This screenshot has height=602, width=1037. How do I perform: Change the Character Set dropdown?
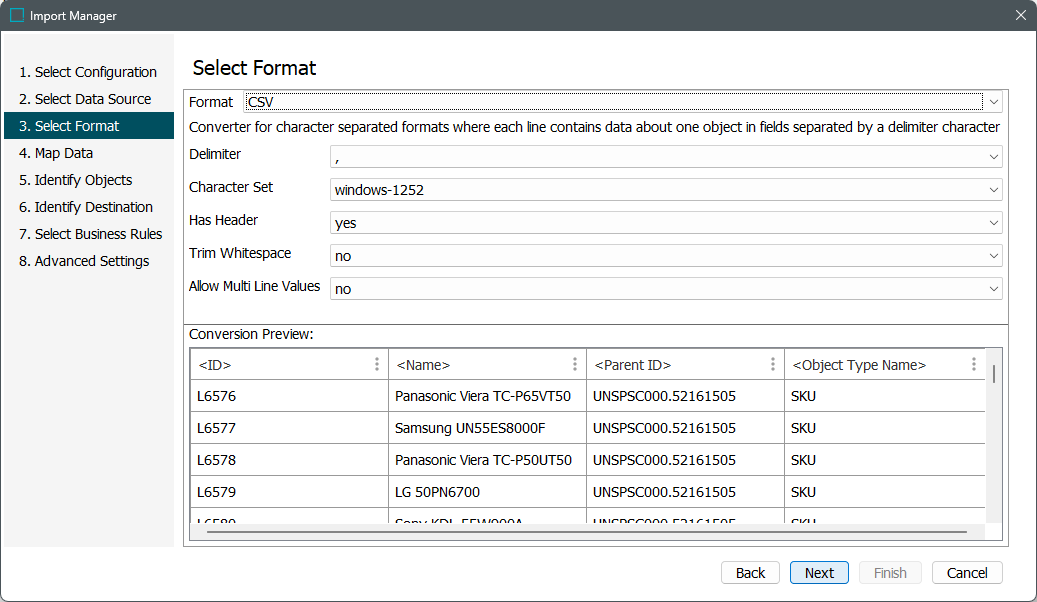tap(994, 190)
